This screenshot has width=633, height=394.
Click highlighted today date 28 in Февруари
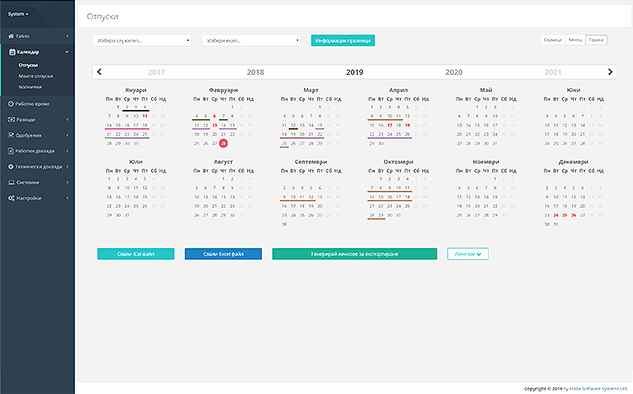(x=223, y=143)
